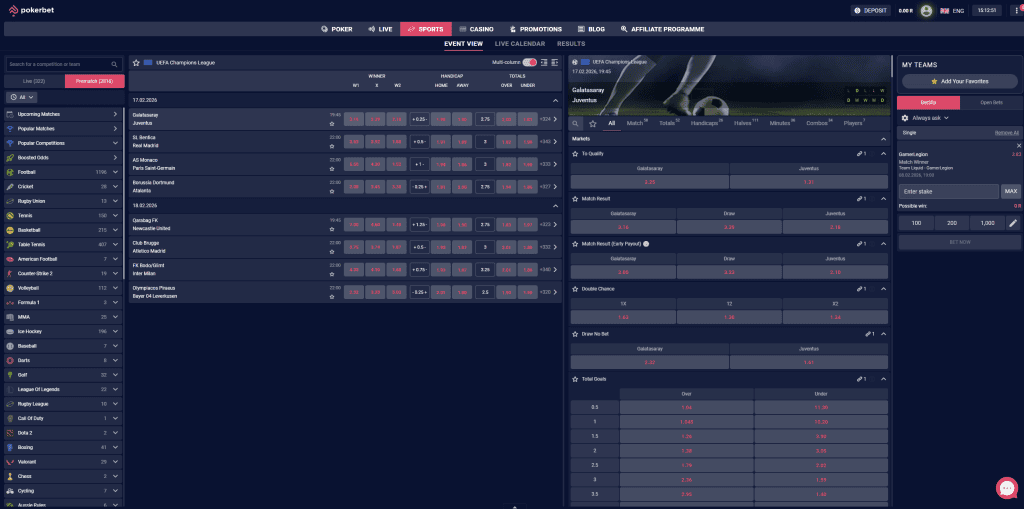Favorite the Galatasaray vs Juventus match star
The image size is (1024, 509).
point(332,123)
